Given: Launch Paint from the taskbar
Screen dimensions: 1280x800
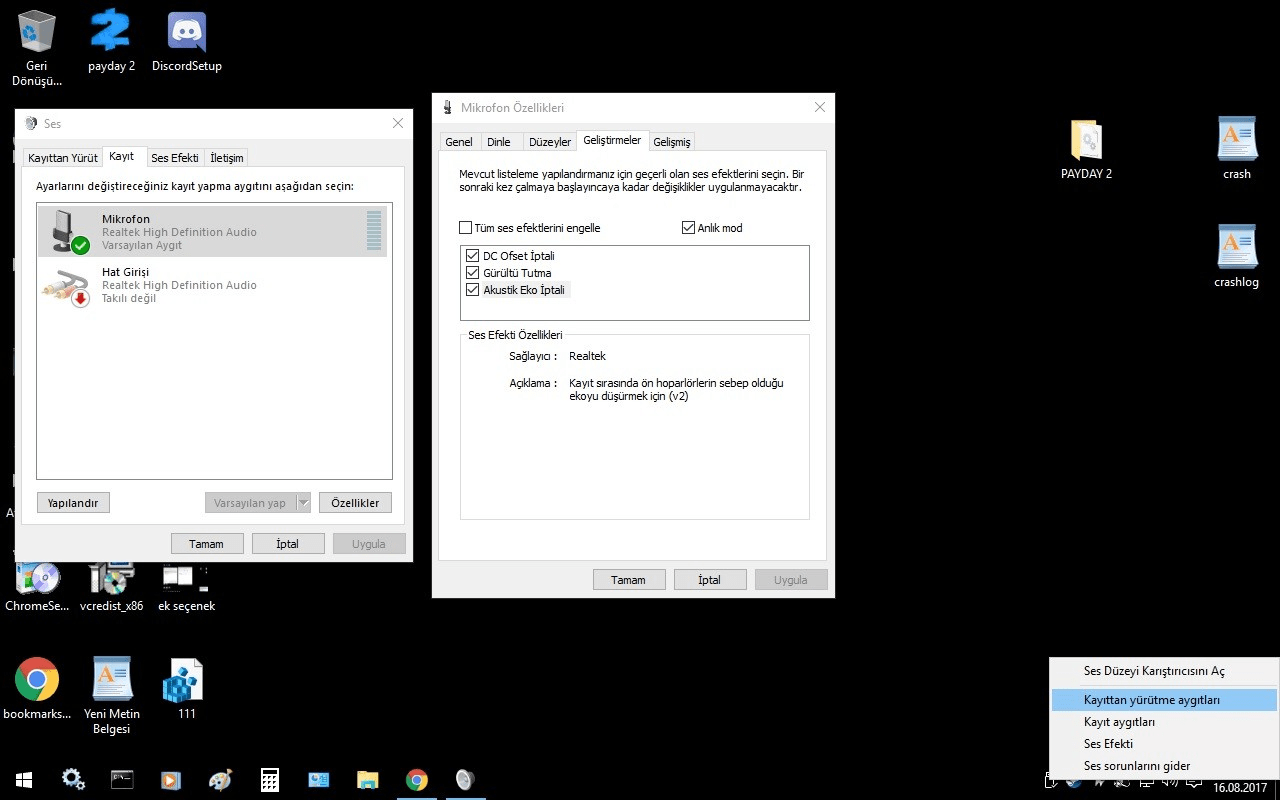Looking at the screenshot, I should pyautogui.click(x=220, y=780).
